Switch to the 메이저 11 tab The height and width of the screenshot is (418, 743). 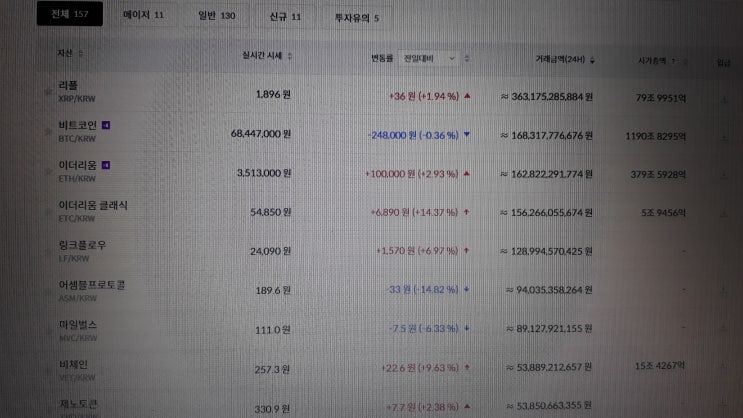click(143, 15)
